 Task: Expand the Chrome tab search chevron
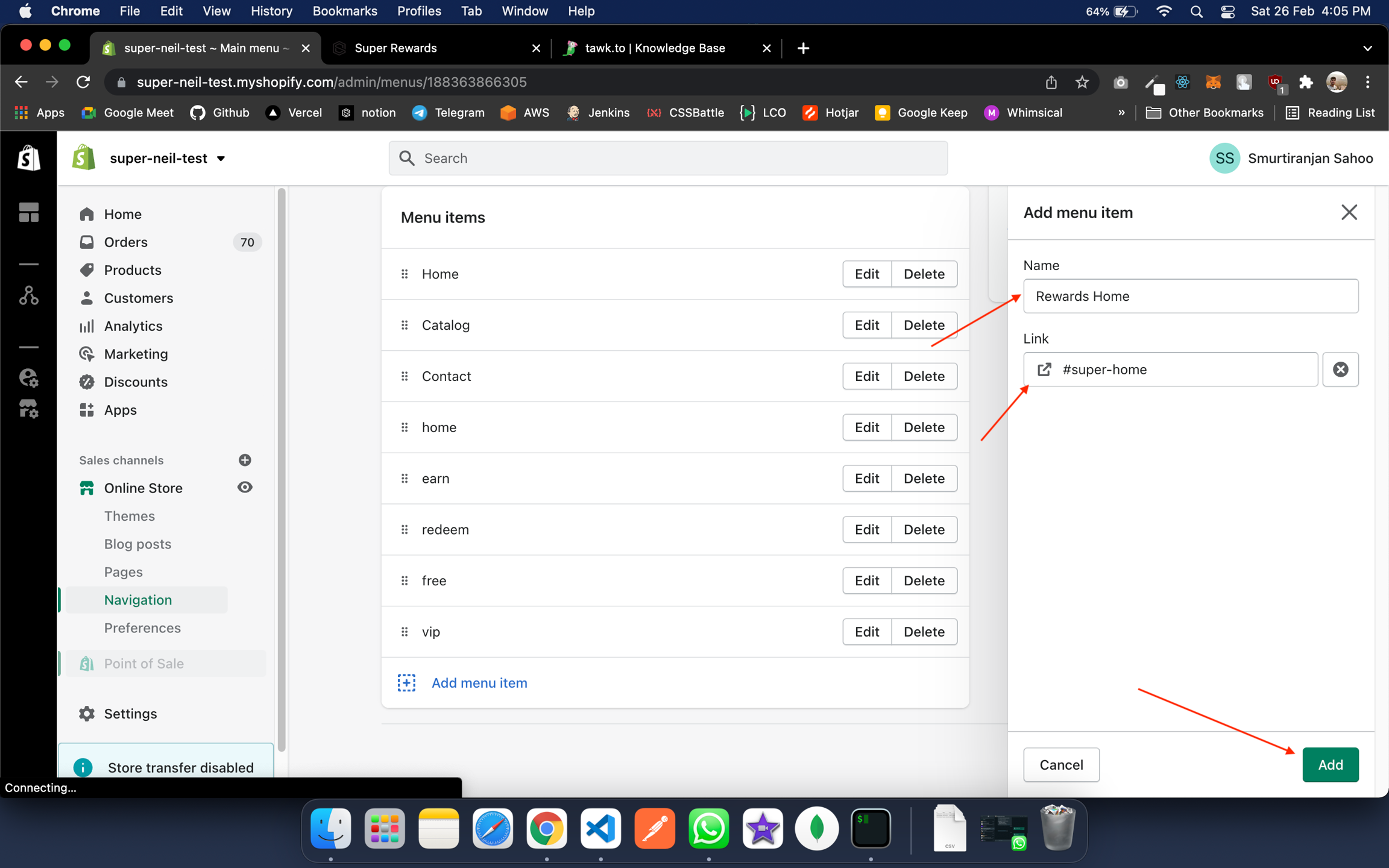click(1367, 48)
